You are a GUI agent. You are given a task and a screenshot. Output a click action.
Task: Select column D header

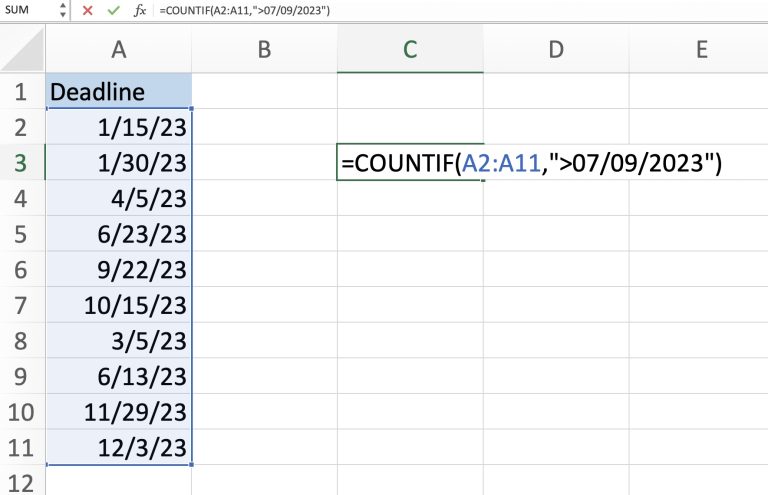tap(556, 49)
